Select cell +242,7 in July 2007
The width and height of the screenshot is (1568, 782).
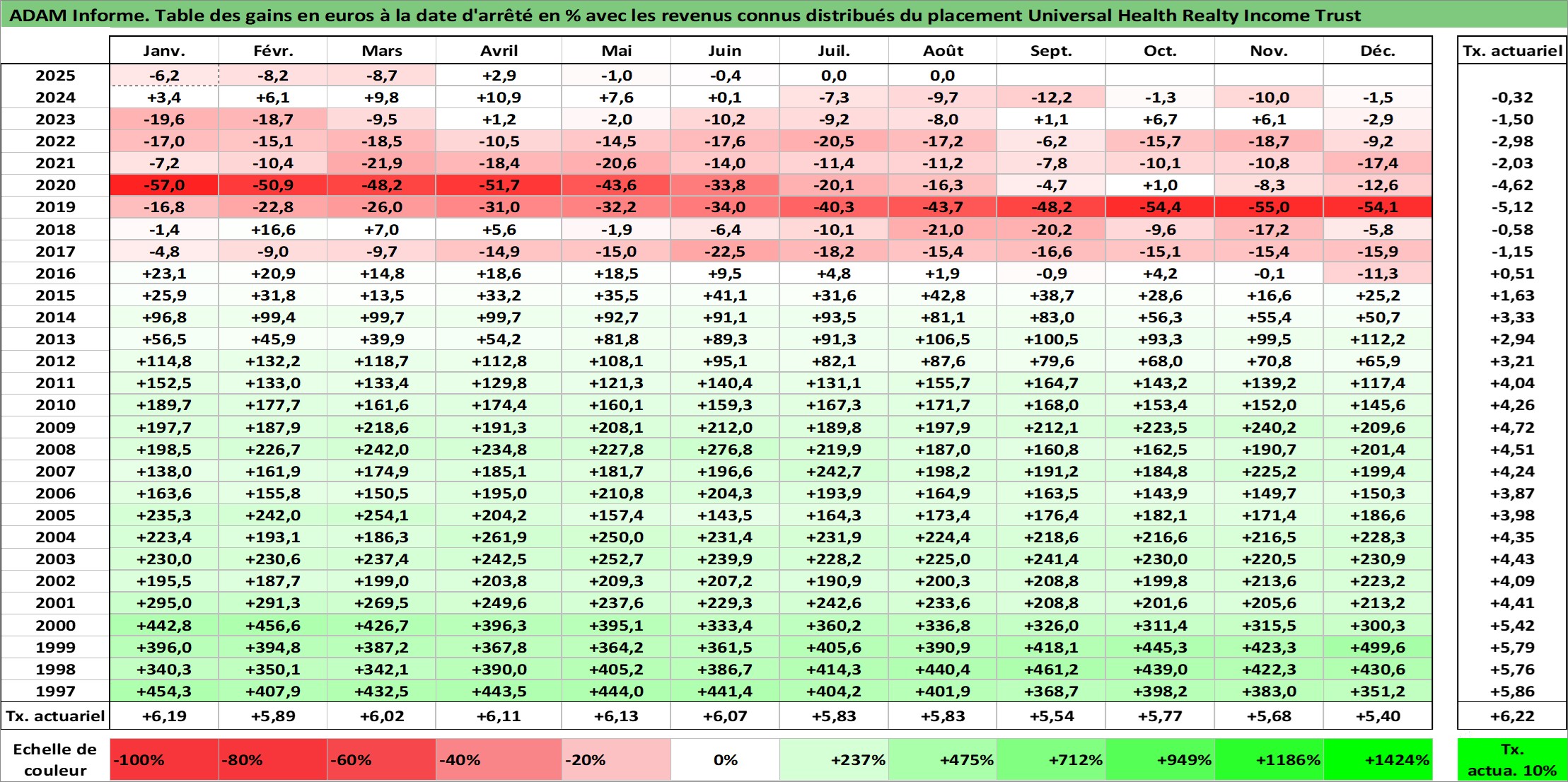tap(834, 471)
